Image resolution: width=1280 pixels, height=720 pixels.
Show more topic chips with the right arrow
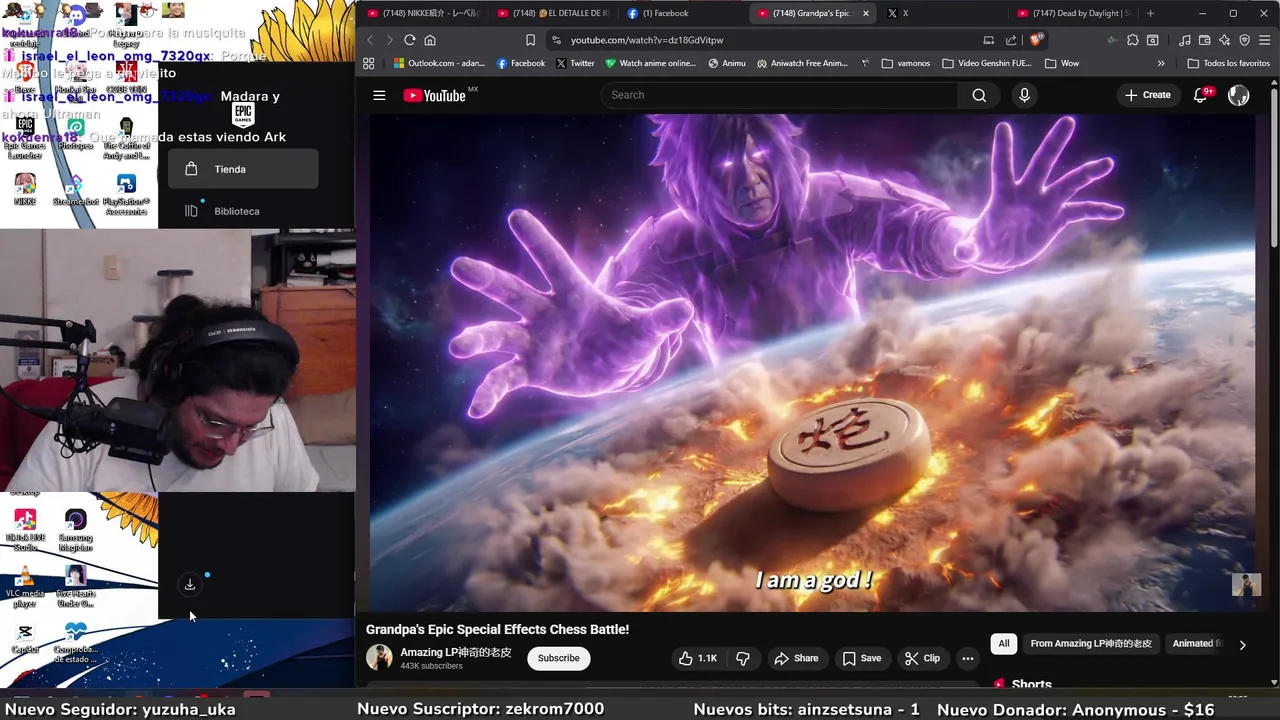(1242, 645)
